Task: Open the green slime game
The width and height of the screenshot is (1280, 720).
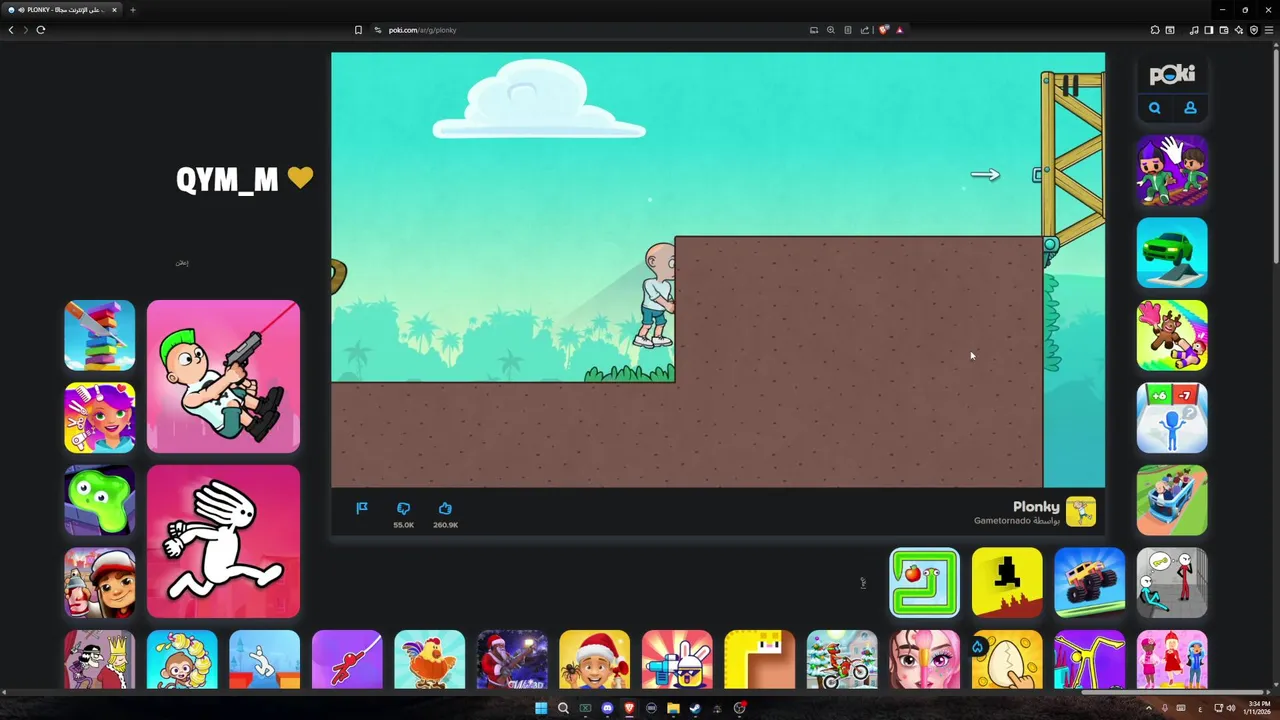Action: [x=100, y=500]
